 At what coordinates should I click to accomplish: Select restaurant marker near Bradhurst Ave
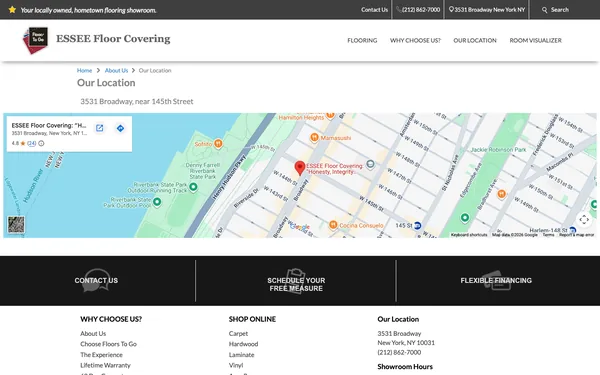[x=501, y=194]
